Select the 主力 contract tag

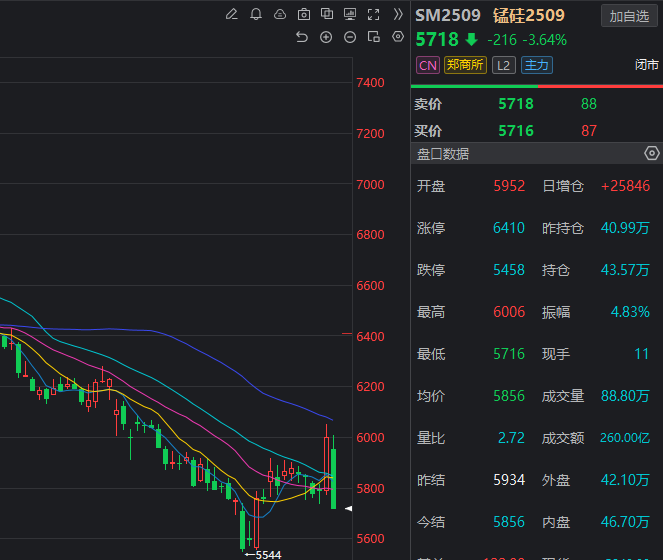point(537,65)
